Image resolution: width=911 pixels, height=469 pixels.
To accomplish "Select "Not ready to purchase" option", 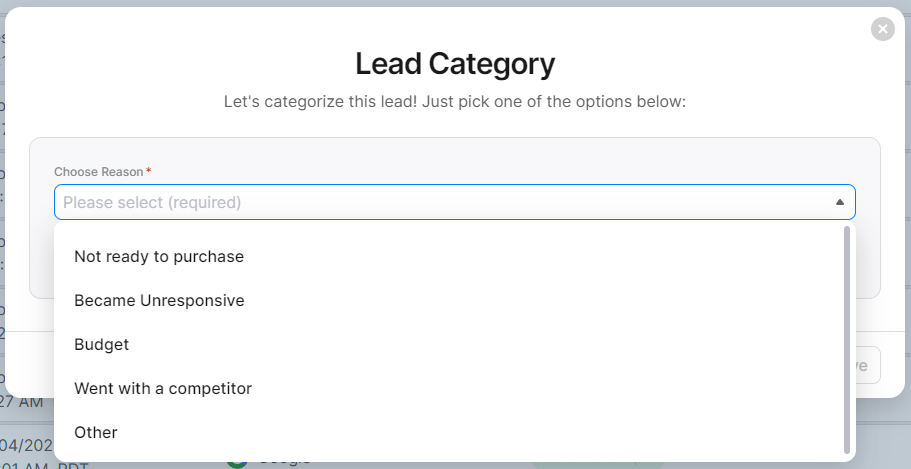I will 159,256.
